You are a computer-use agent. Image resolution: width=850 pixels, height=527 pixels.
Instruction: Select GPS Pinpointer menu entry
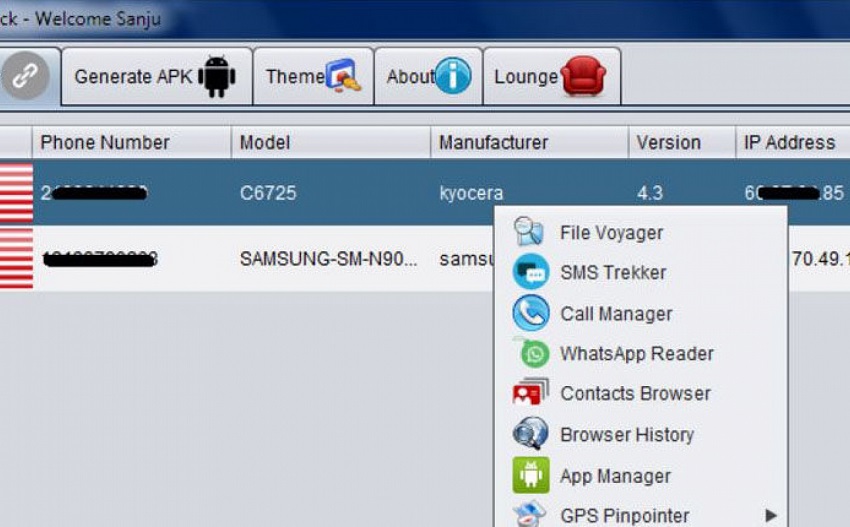(641, 515)
